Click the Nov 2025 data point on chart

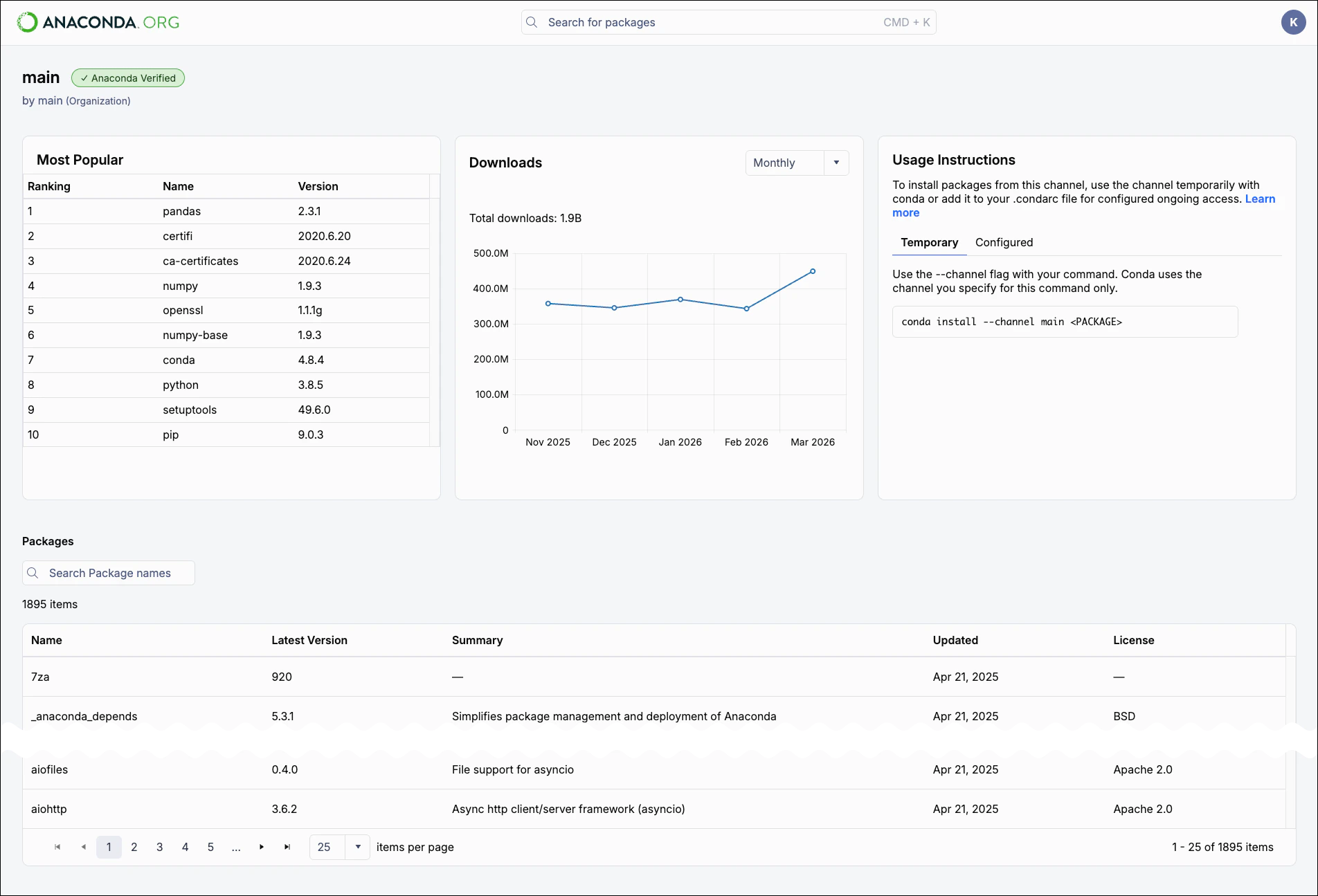548,304
